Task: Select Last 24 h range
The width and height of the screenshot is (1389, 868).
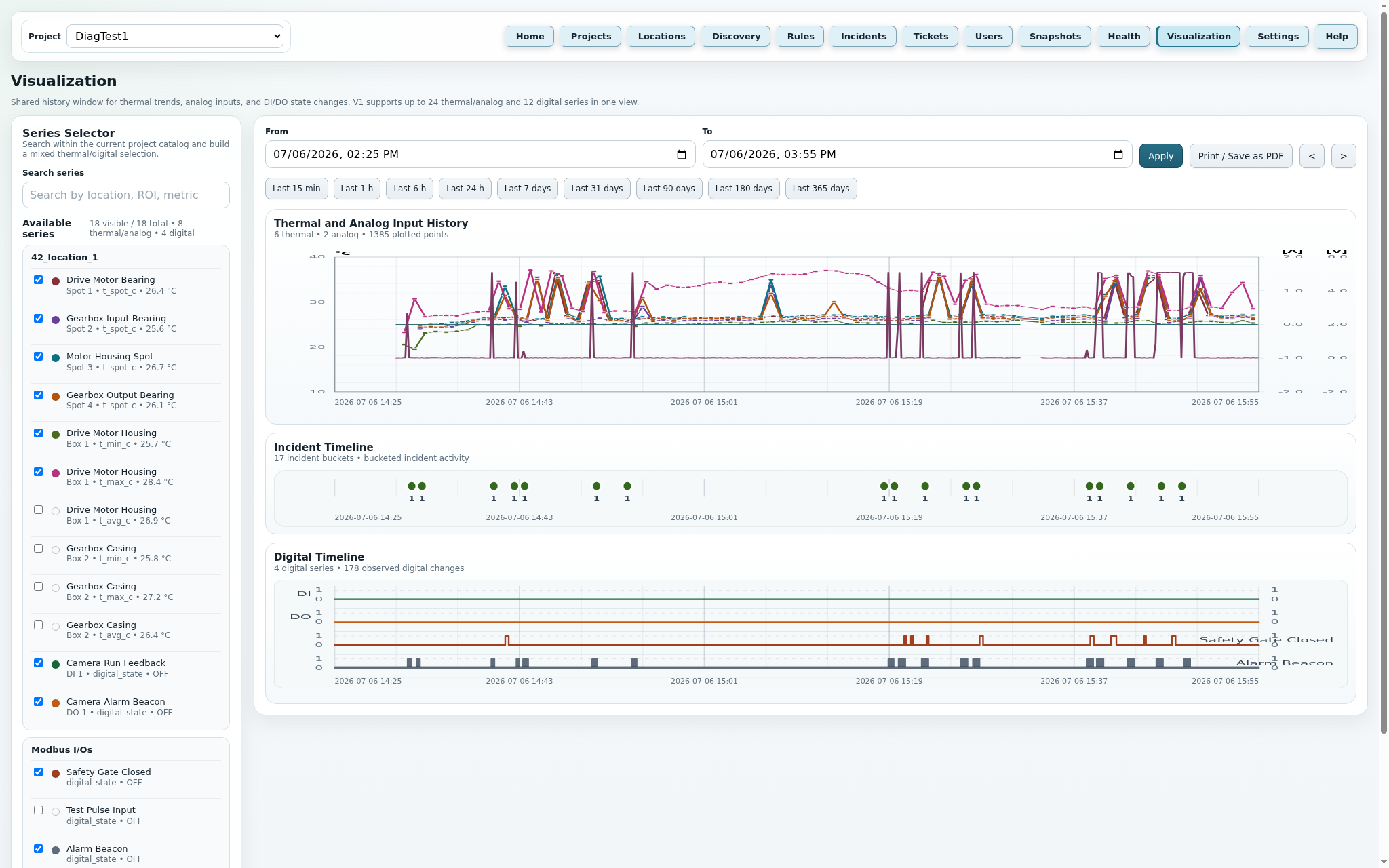Action: coord(465,189)
